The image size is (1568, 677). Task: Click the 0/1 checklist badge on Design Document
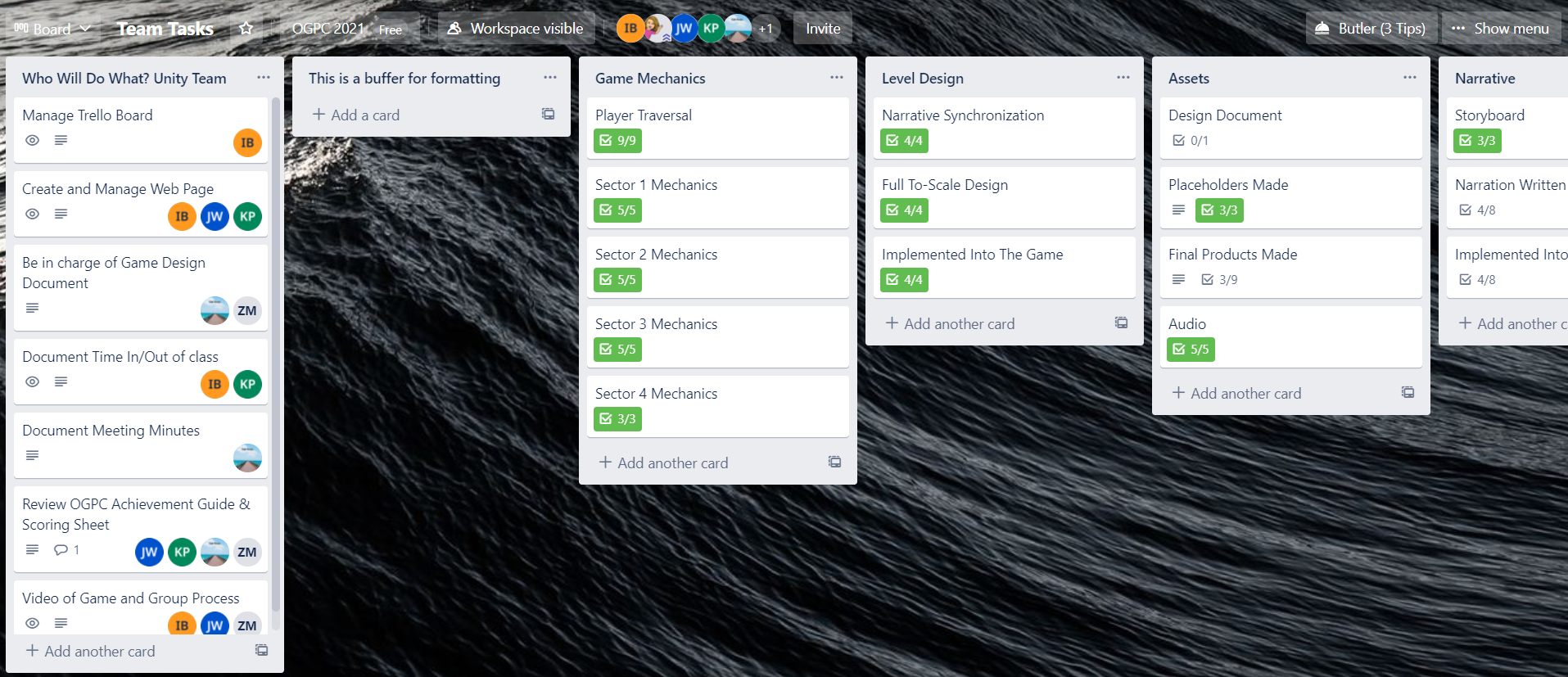(x=1190, y=141)
